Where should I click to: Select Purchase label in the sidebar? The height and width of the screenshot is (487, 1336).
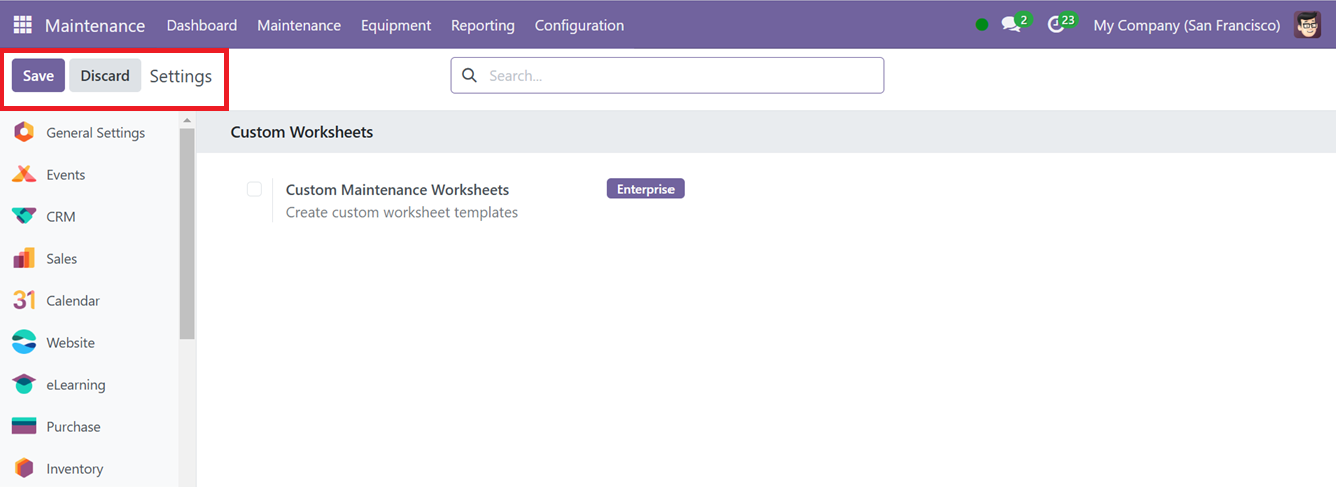click(73, 426)
